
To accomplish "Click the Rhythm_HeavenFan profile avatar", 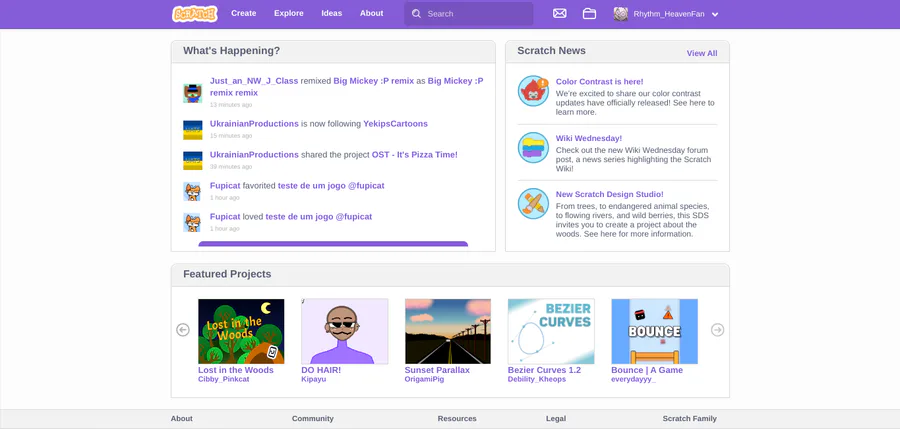I will pyautogui.click(x=620, y=14).
